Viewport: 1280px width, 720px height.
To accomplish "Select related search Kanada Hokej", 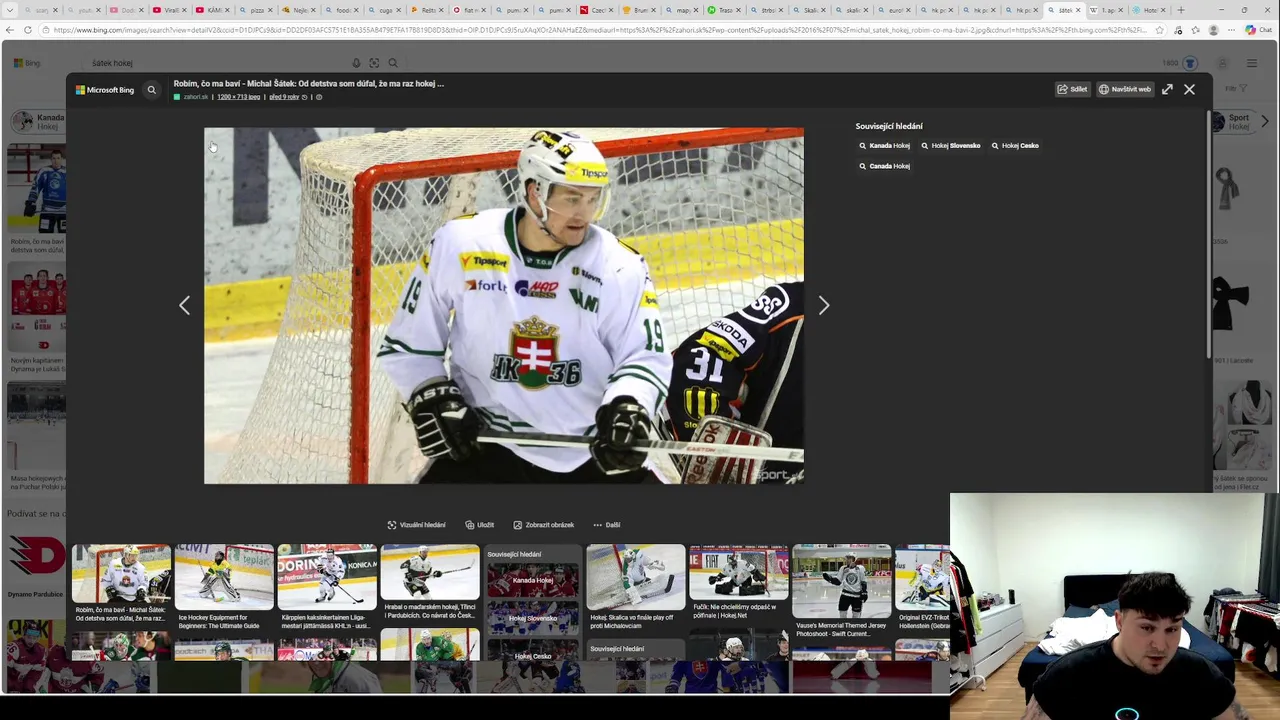I will tap(885, 146).
